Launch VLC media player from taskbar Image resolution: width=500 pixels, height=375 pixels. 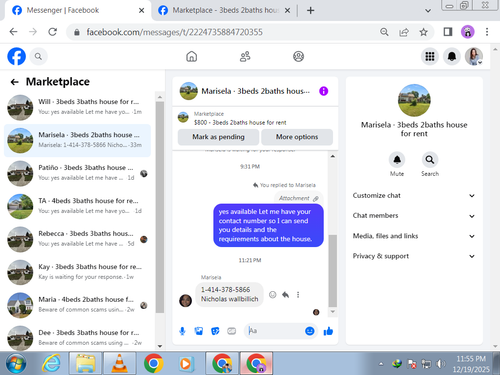tap(119, 363)
